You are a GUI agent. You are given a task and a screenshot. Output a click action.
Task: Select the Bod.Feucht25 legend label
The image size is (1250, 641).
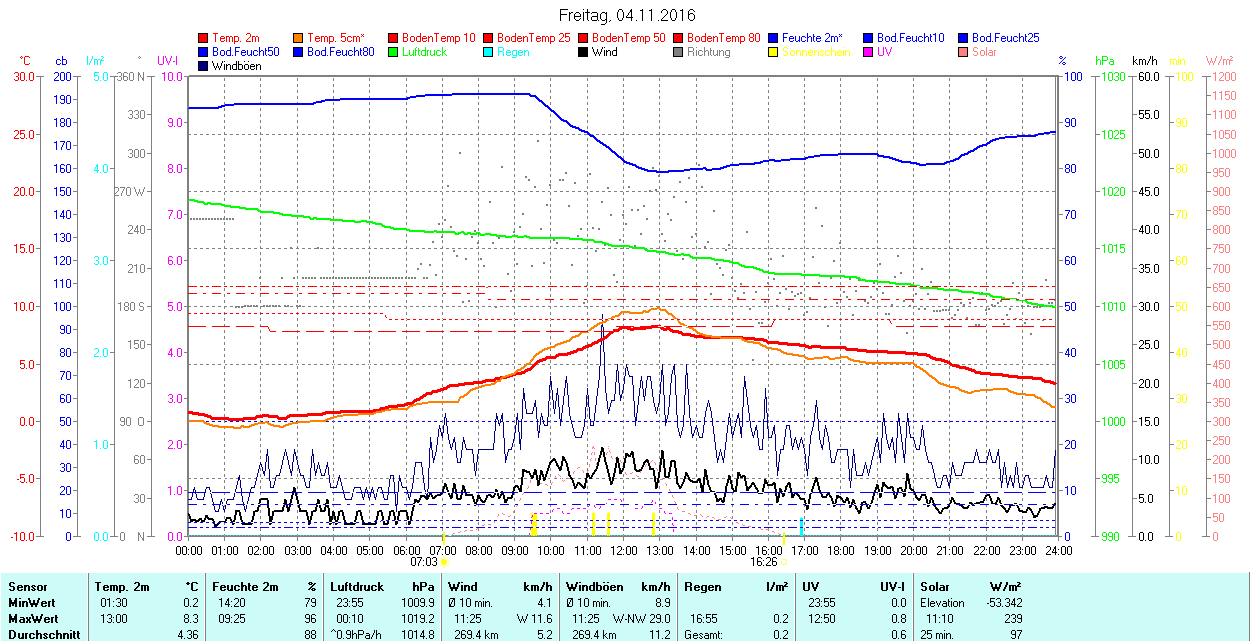1006,38
